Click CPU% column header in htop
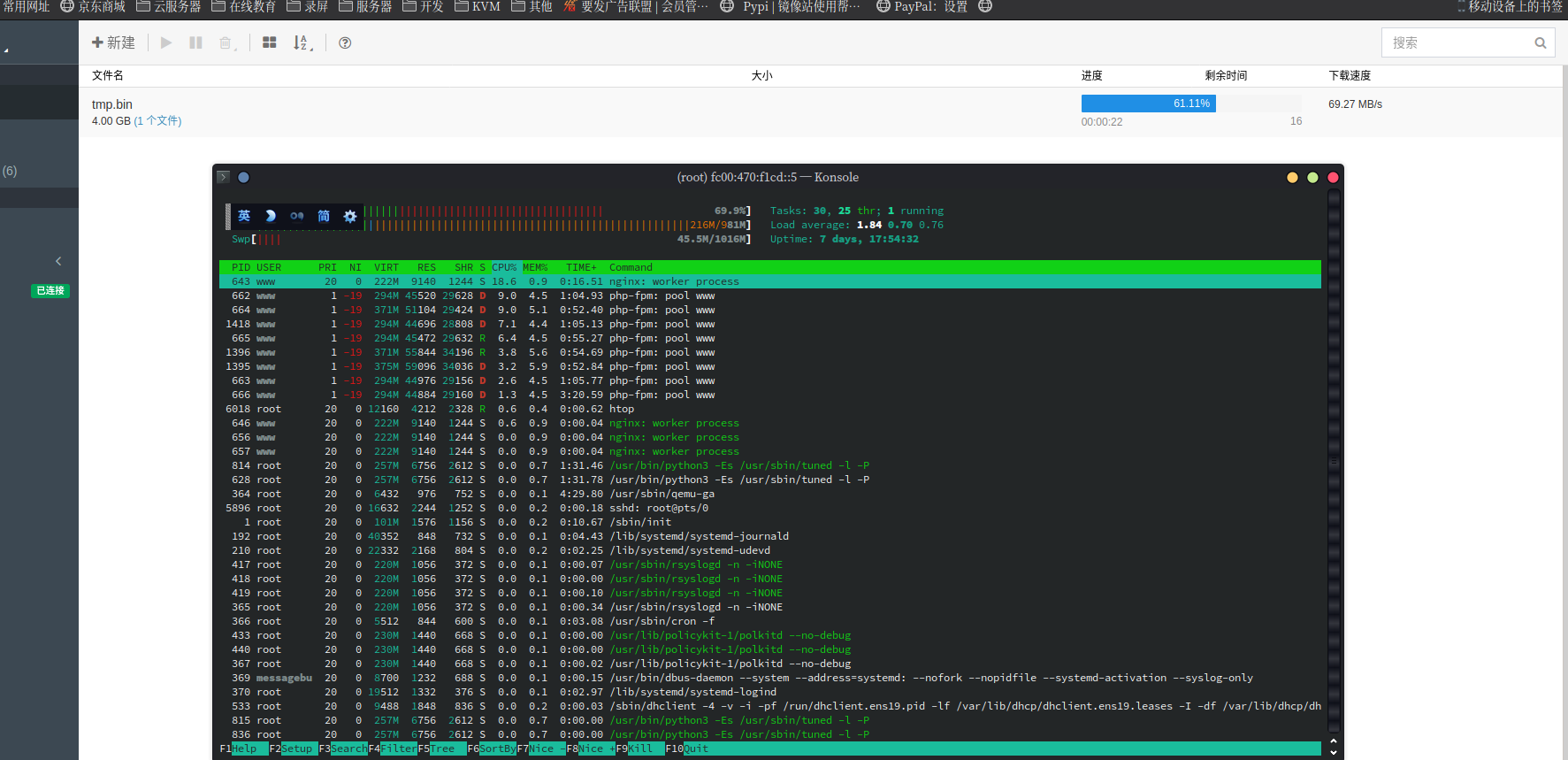Viewport: 1568px width, 760px height. (x=504, y=267)
